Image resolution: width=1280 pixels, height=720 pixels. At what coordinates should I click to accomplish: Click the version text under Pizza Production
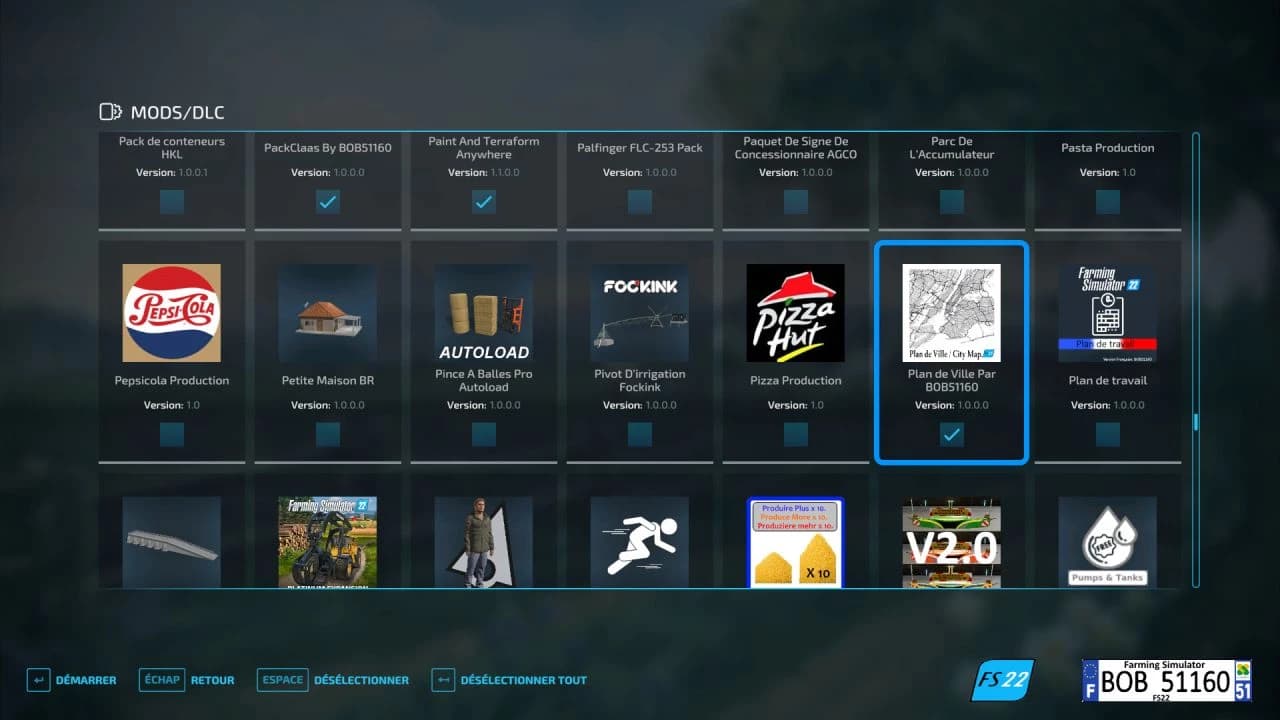[x=796, y=406]
